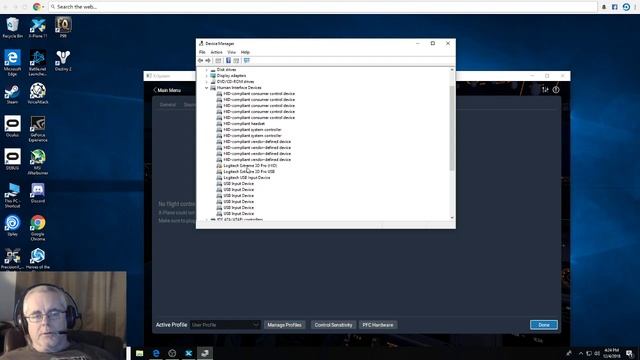Click the Back arrow in Device Manager toolbar
Viewport: 640px width, 360px height.
(200, 60)
